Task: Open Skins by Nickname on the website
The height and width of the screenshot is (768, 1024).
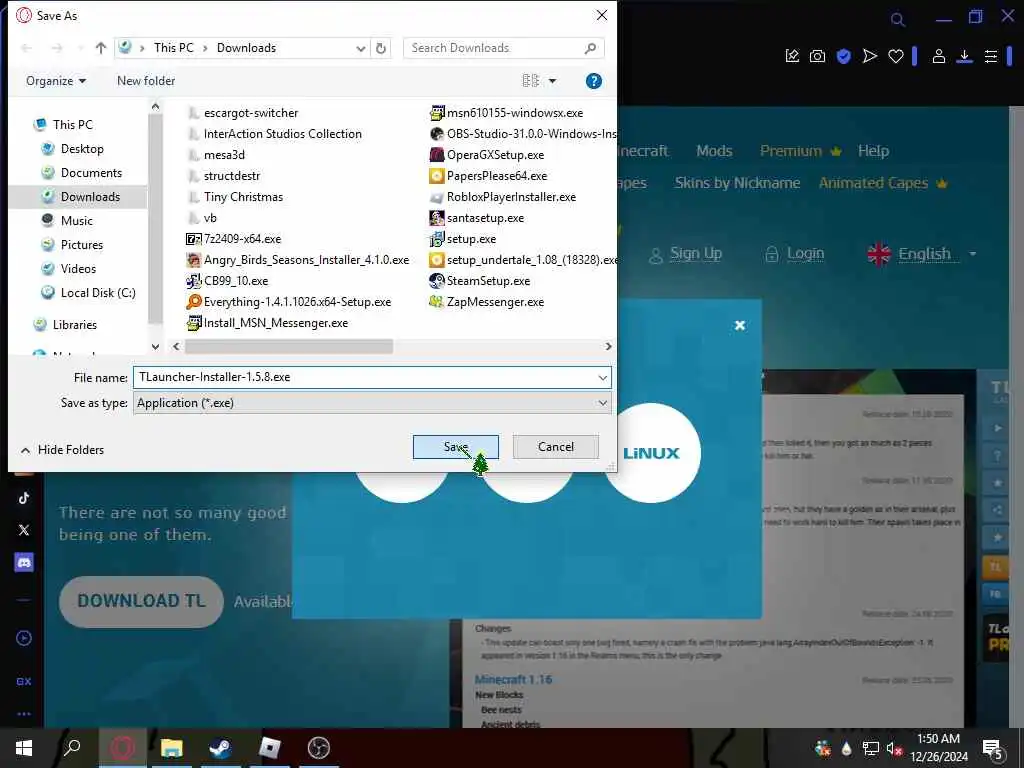Action: click(x=737, y=183)
